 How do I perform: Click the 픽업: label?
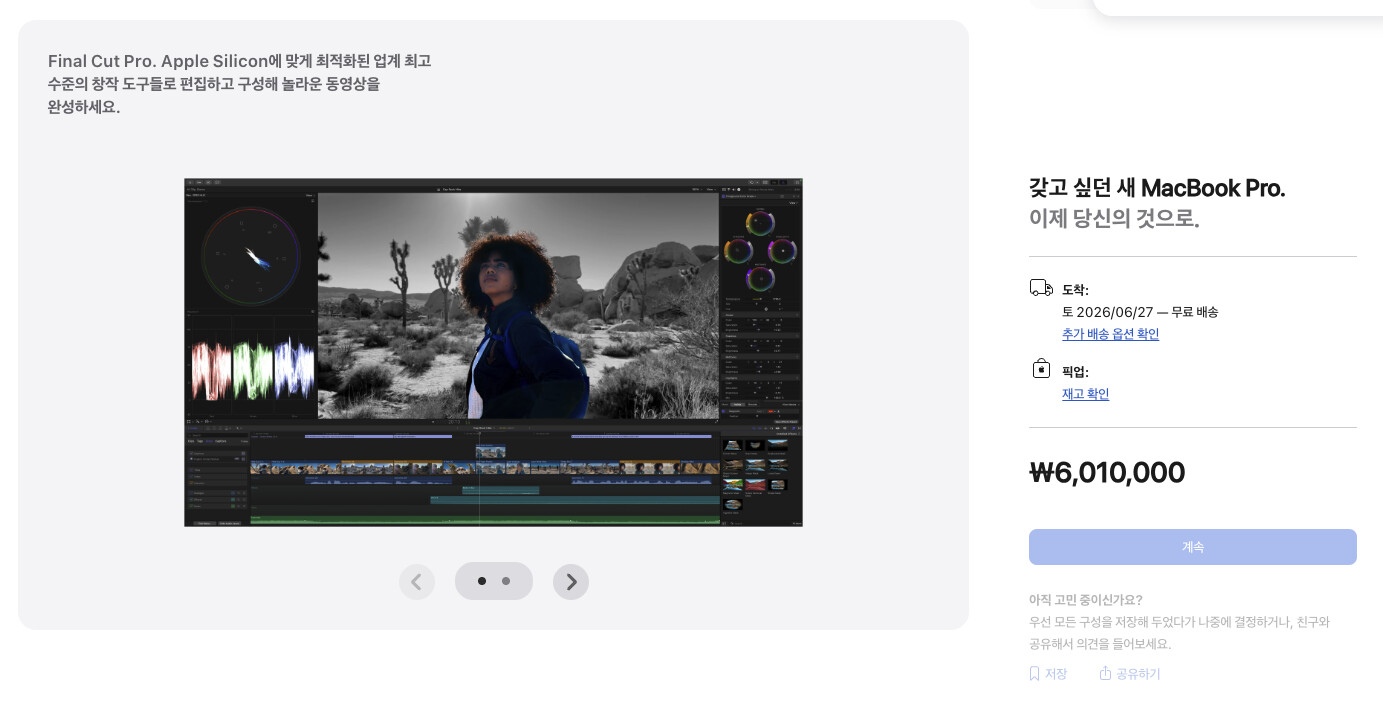click(x=1075, y=372)
